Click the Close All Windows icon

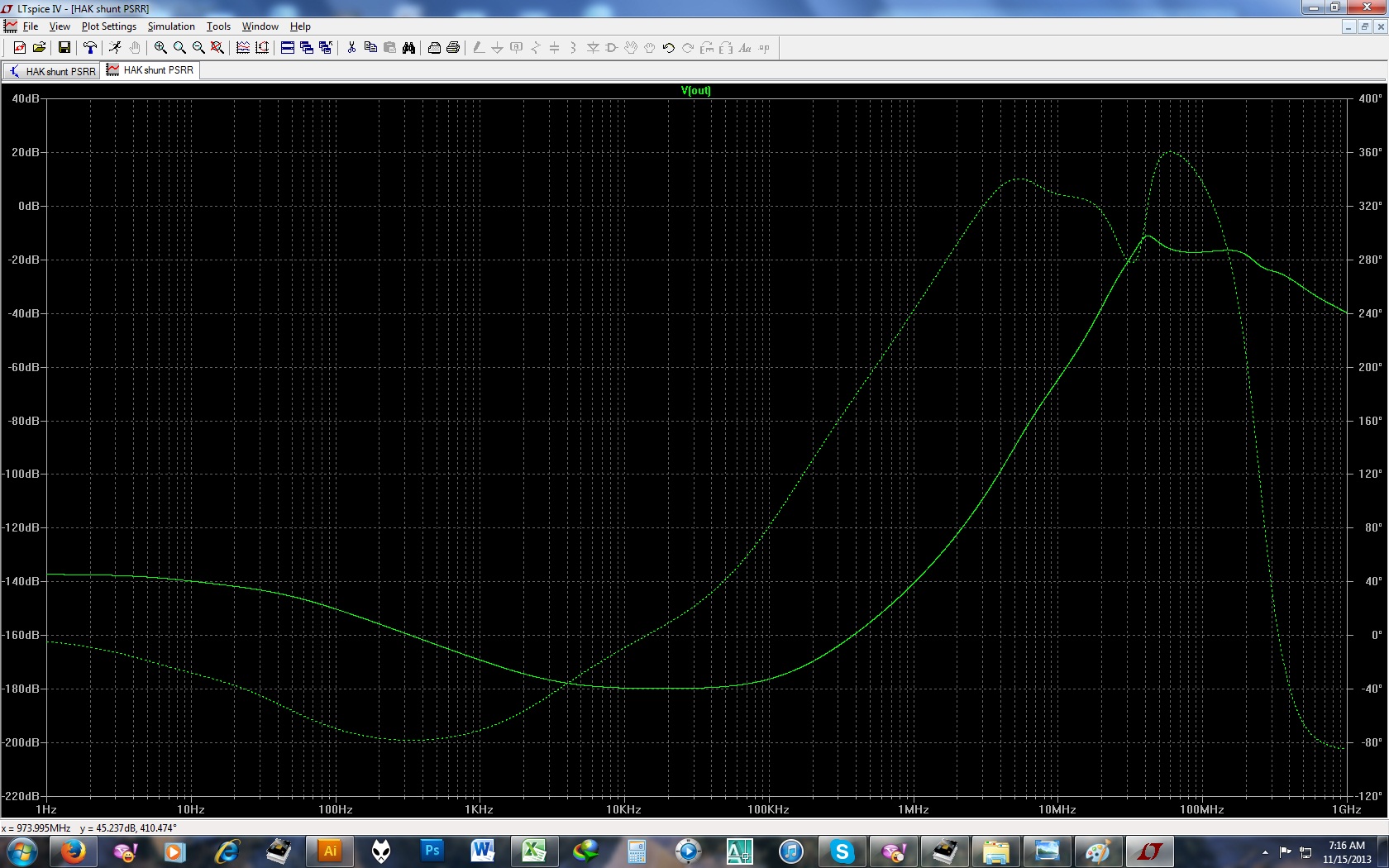[326, 48]
